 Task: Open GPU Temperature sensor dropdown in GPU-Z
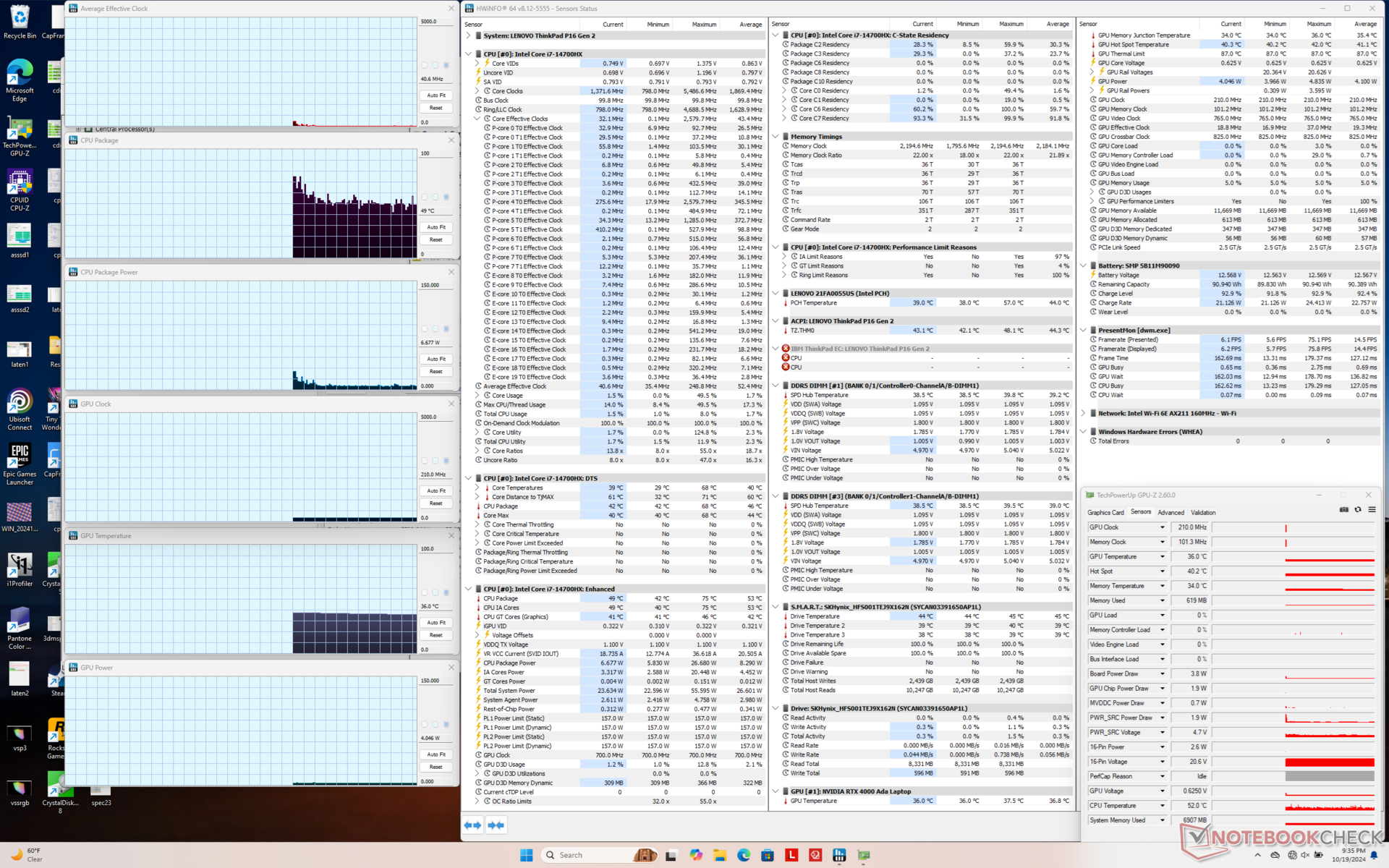[x=1162, y=557]
